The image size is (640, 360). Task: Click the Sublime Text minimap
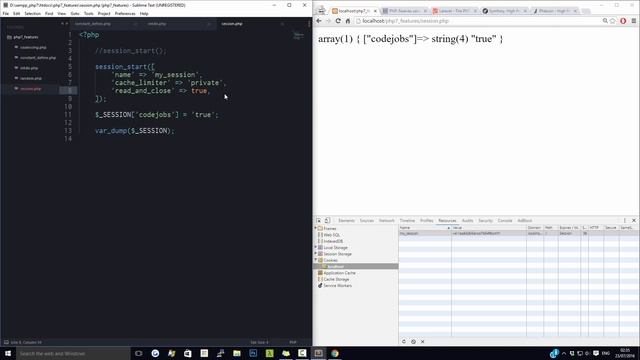click(298, 36)
